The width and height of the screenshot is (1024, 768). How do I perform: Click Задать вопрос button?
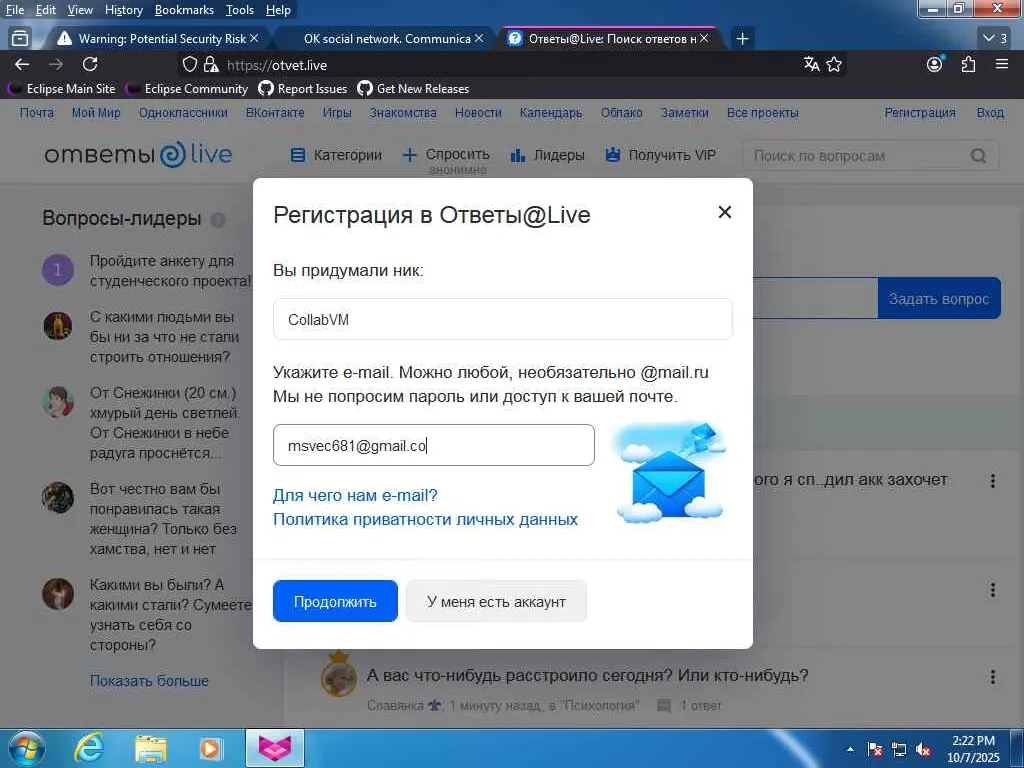click(939, 298)
